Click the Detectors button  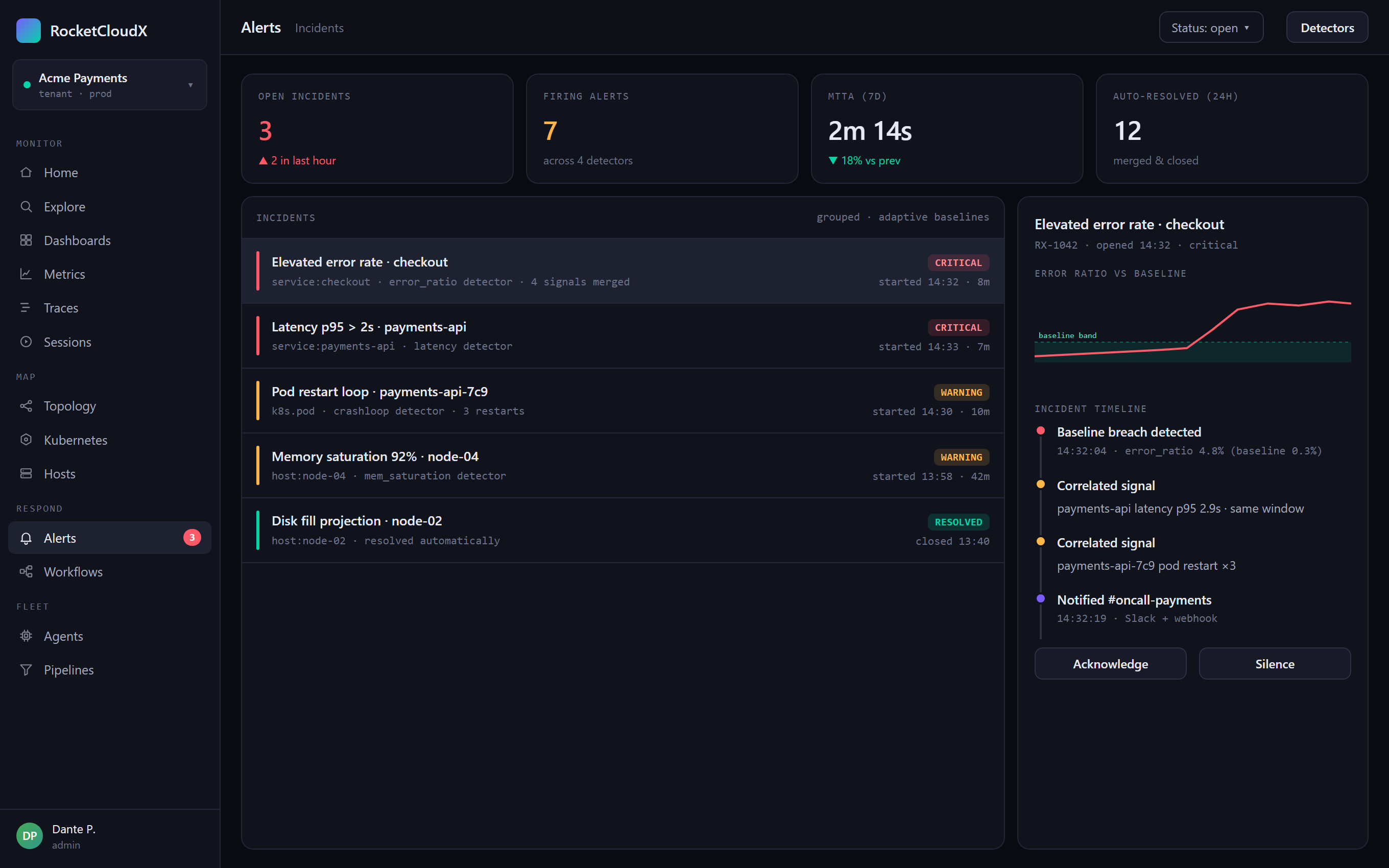pos(1327,28)
